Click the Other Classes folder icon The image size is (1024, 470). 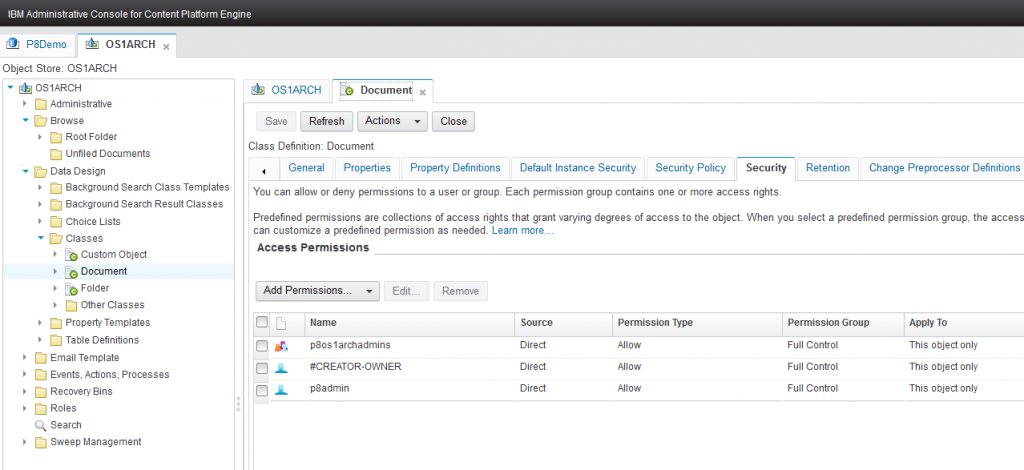(x=72, y=305)
